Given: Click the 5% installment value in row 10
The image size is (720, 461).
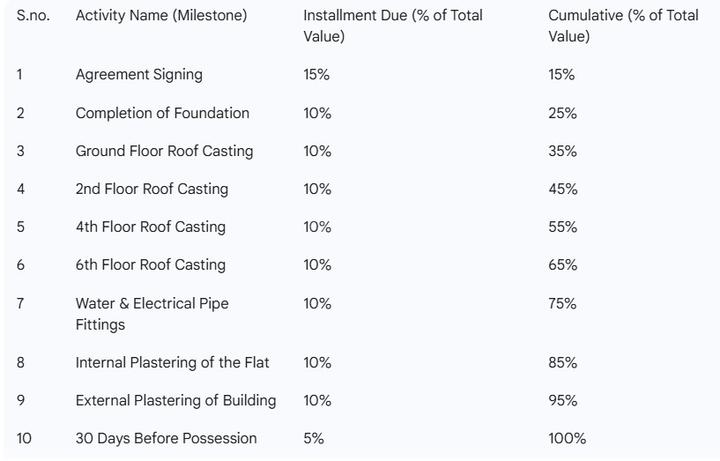Looking at the screenshot, I should click(x=314, y=439).
